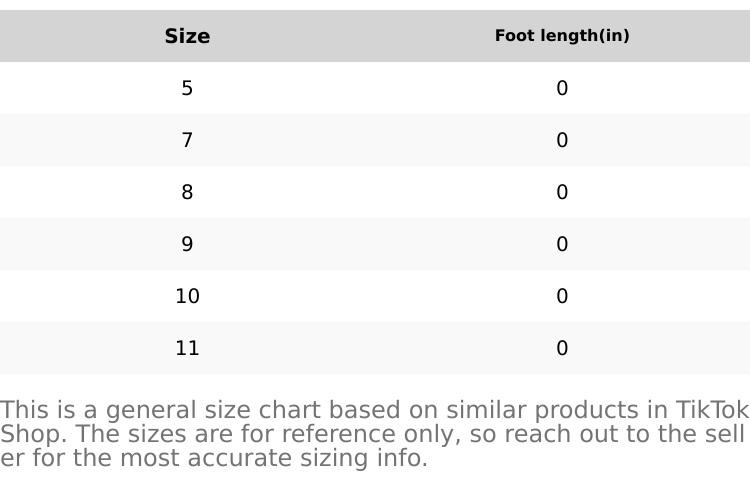Screen dimensions: 750x494
Task: Select the size 7 cell
Action: [187, 140]
